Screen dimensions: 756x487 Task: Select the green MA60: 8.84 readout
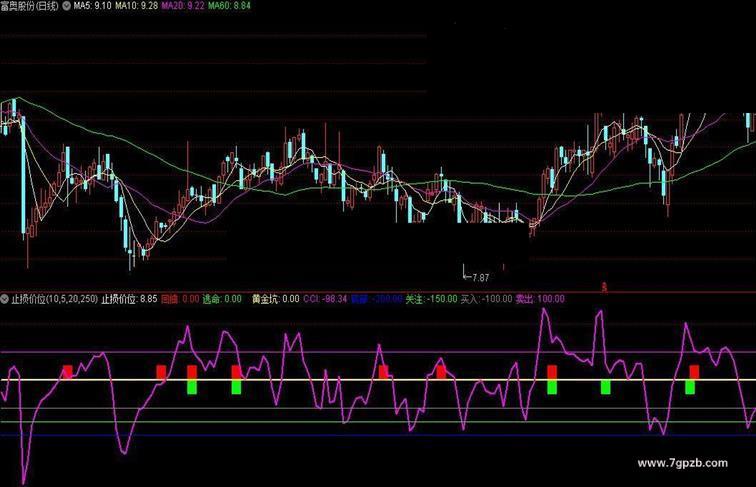click(x=229, y=6)
